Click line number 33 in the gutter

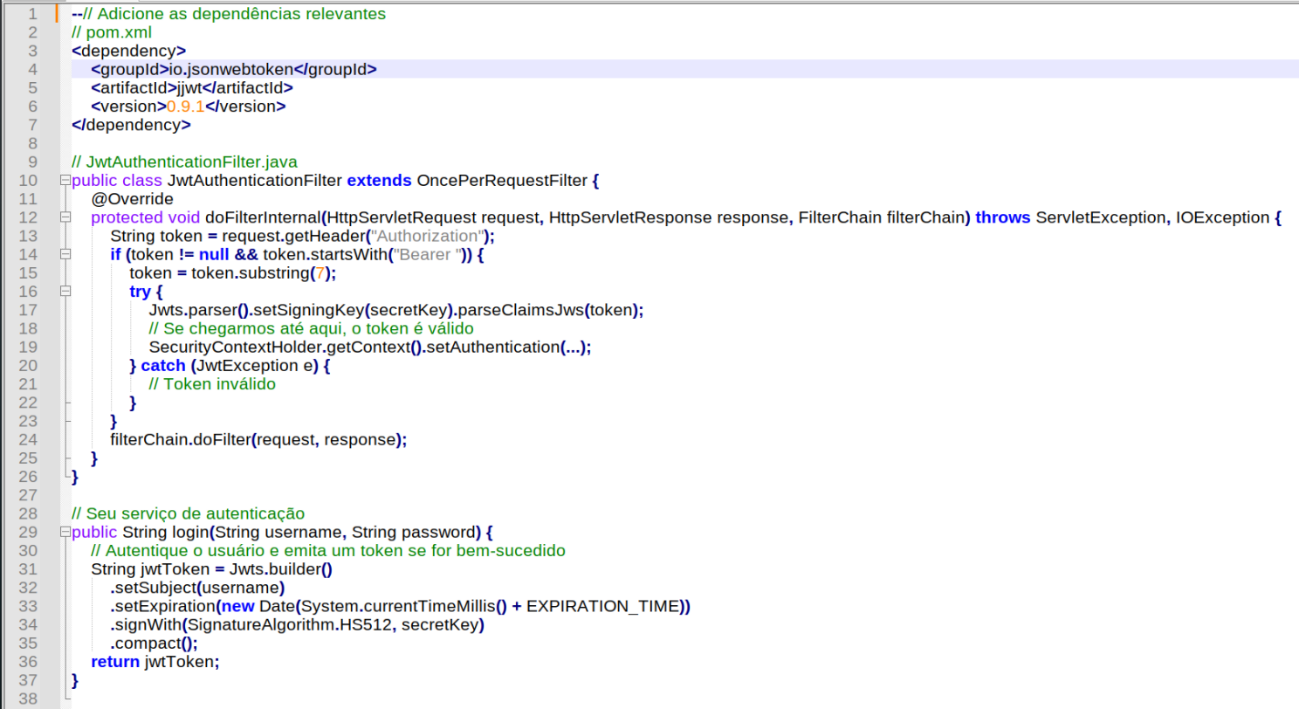[28, 606]
